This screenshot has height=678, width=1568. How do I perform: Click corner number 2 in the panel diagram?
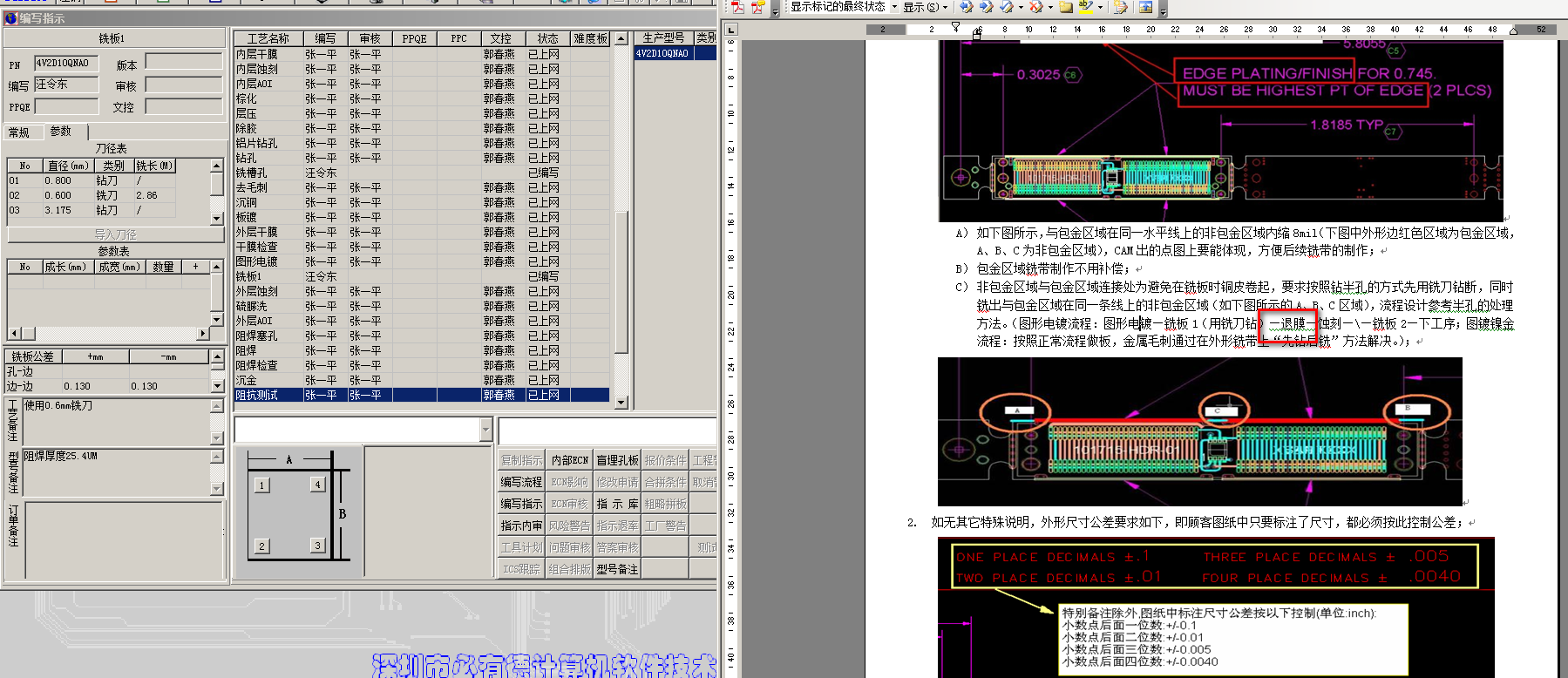coord(261,546)
